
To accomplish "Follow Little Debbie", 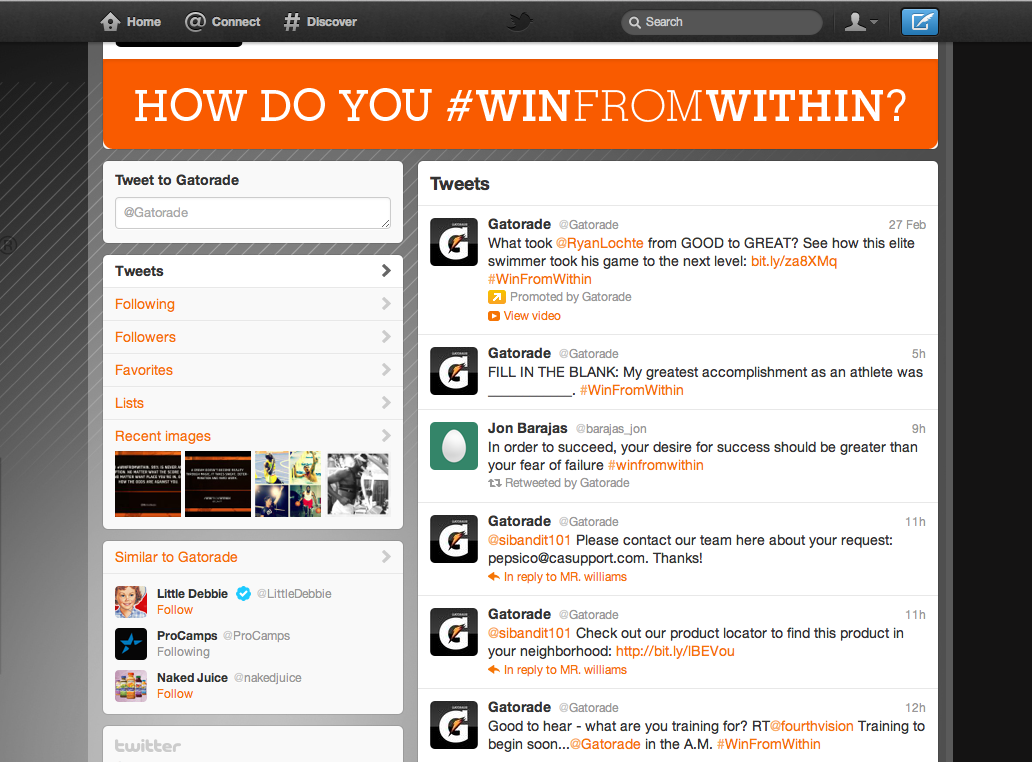I will click(175, 610).
